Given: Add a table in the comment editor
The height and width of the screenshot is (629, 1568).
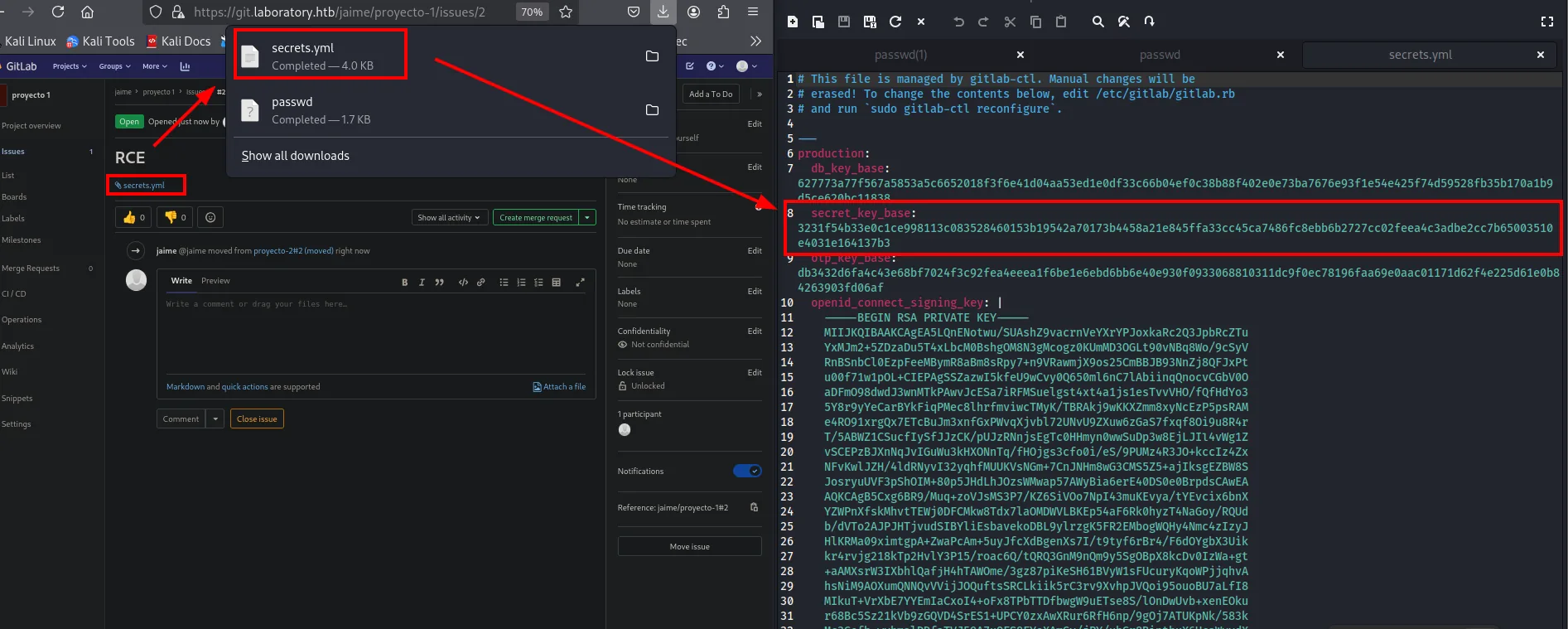Looking at the screenshot, I should pos(556,282).
